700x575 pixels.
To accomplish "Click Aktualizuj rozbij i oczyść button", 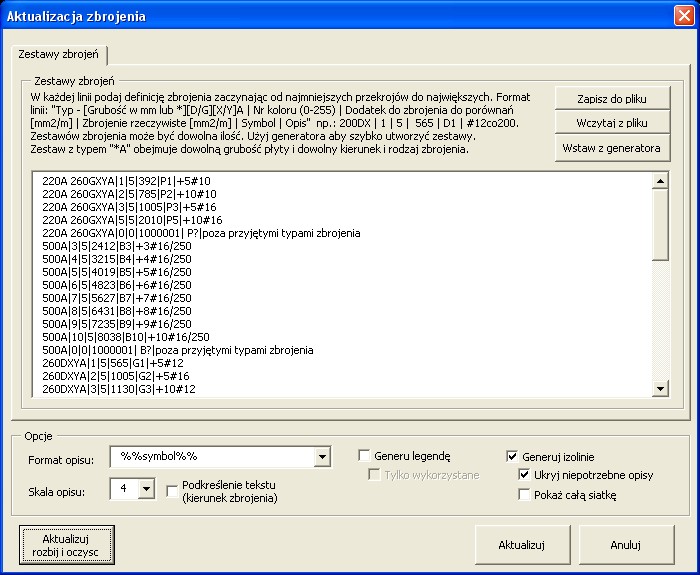I will point(59,546).
